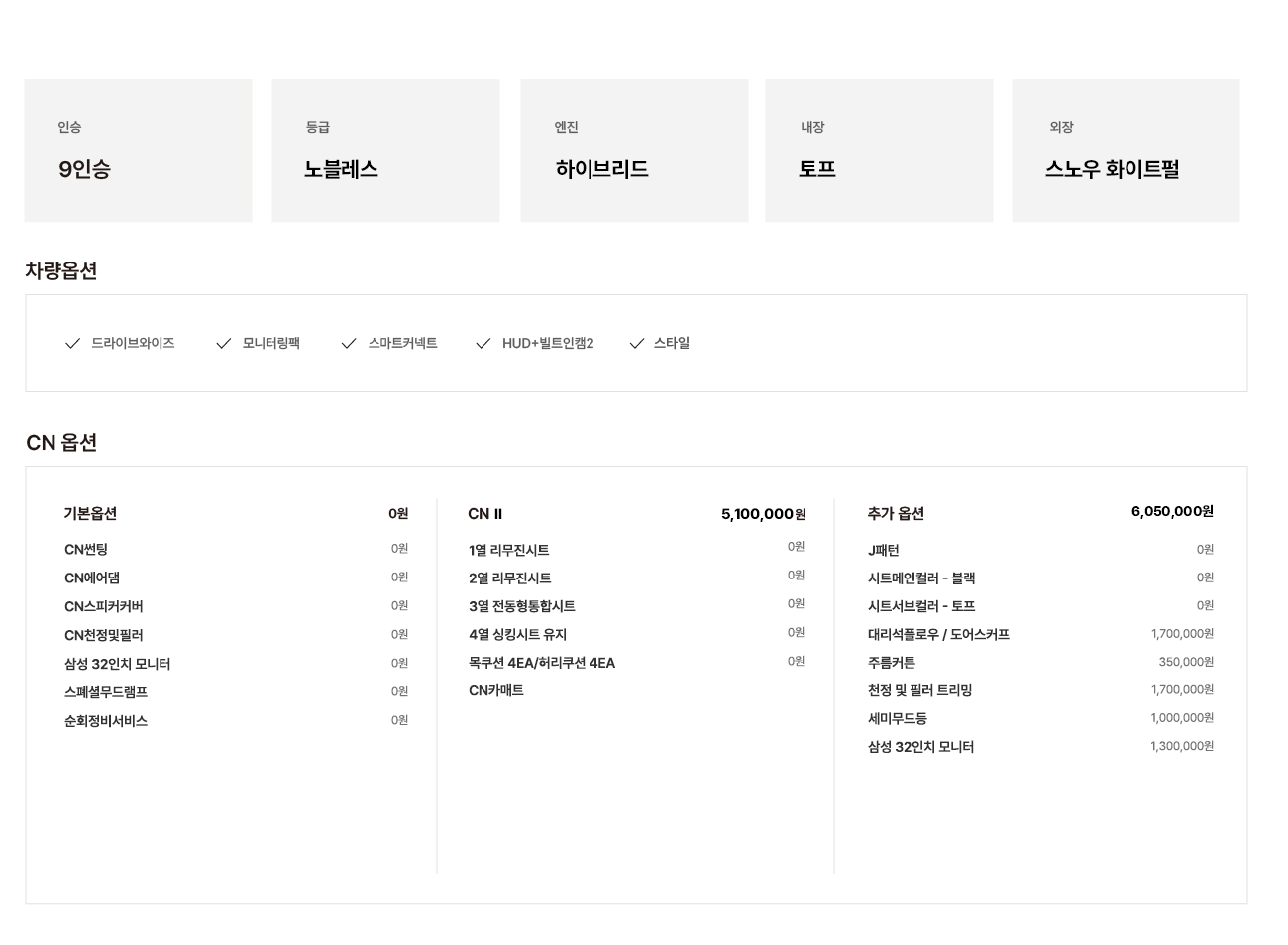Select the 기본옵션 column header
The height and width of the screenshot is (945, 1288).
click(x=90, y=514)
